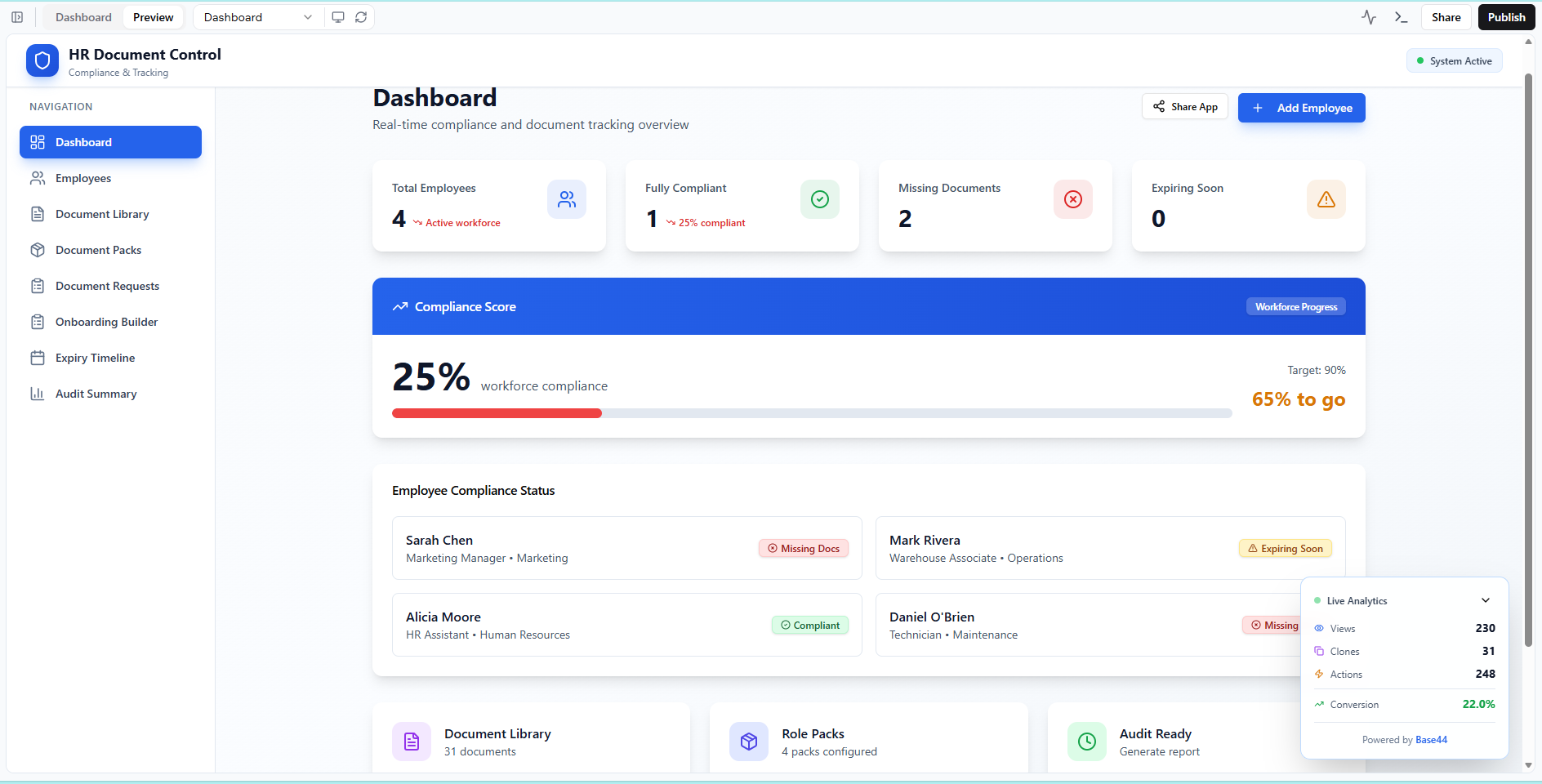Click the Role Packs box icon
Screen dimensions: 1542x784
tap(749, 742)
